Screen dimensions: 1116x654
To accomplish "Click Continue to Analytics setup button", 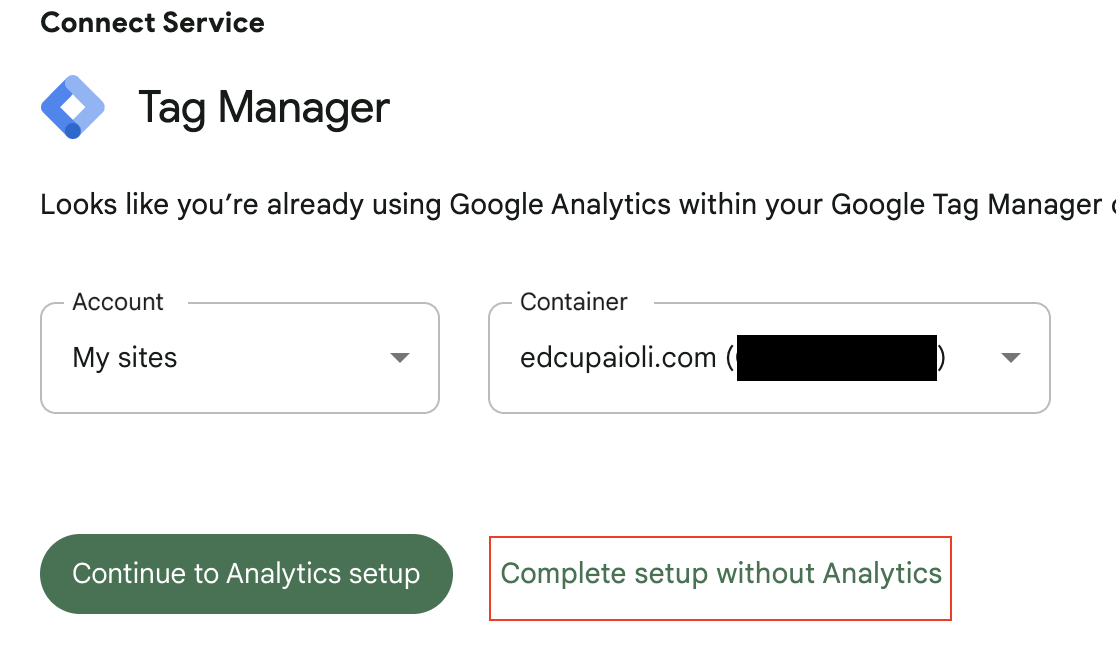I will 246,574.
